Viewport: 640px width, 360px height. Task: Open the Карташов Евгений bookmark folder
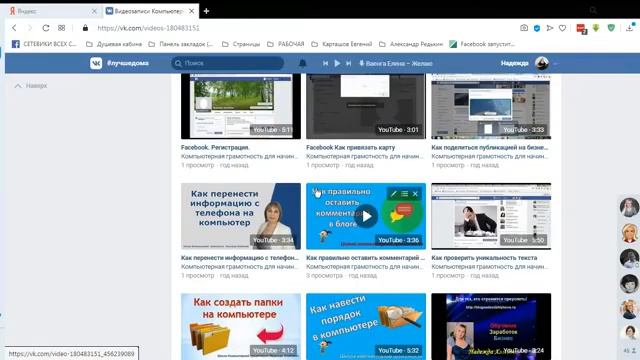342,44
